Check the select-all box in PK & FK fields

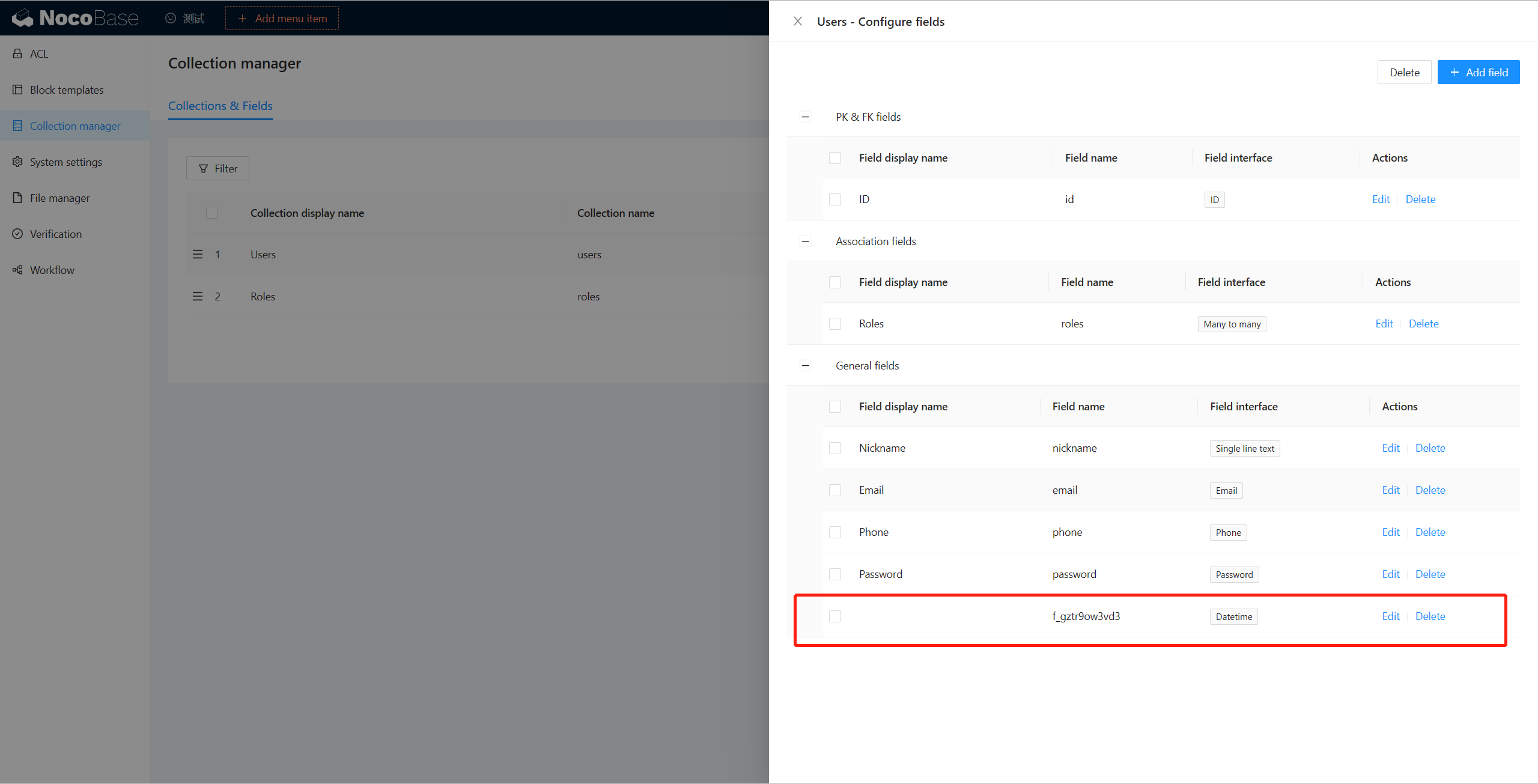point(835,157)
